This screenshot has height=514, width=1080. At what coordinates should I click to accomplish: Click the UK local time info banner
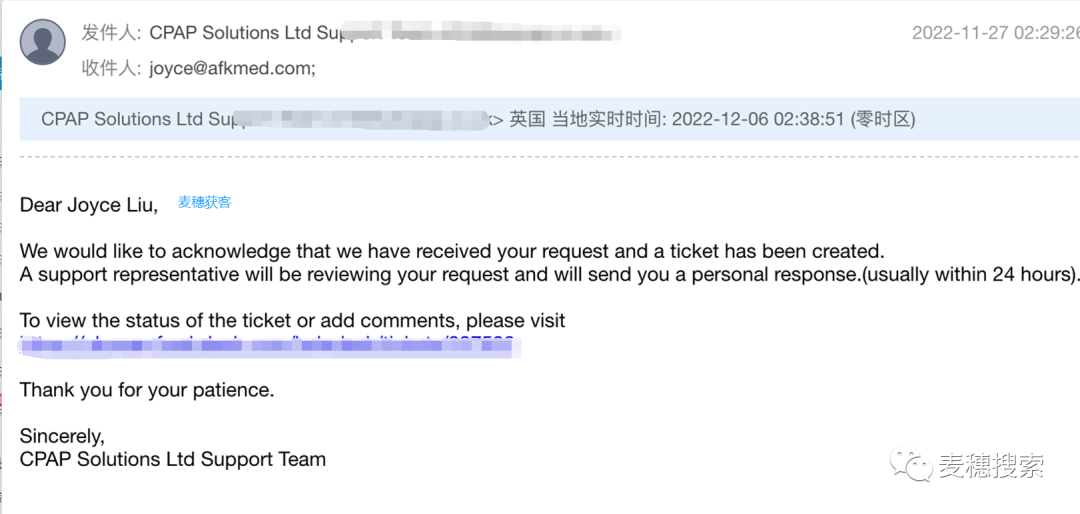[x=550, y=119]
